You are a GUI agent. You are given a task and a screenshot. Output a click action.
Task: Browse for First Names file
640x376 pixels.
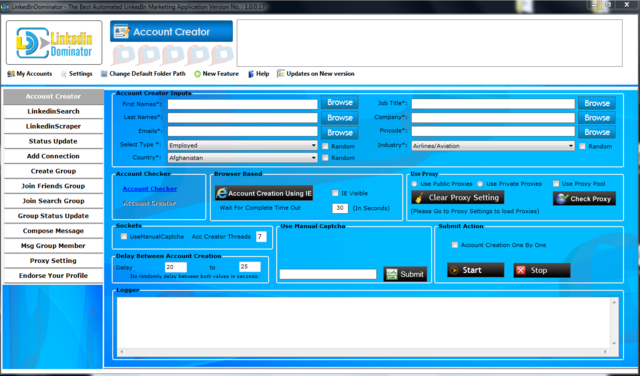340,102
